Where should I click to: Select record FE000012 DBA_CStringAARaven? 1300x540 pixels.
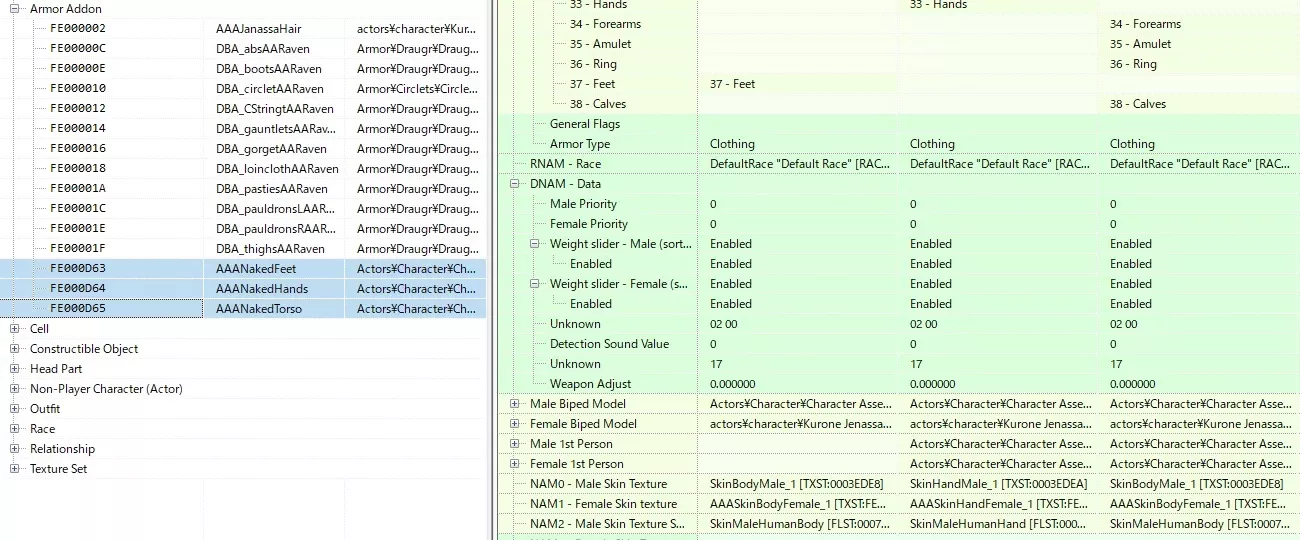click(244, 108)
